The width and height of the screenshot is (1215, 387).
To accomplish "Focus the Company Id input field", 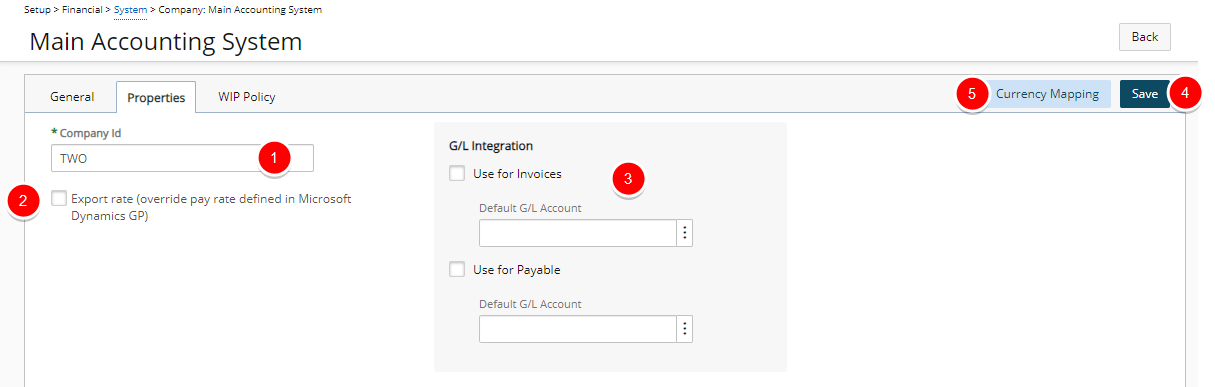I will click(x=182, y=158).
